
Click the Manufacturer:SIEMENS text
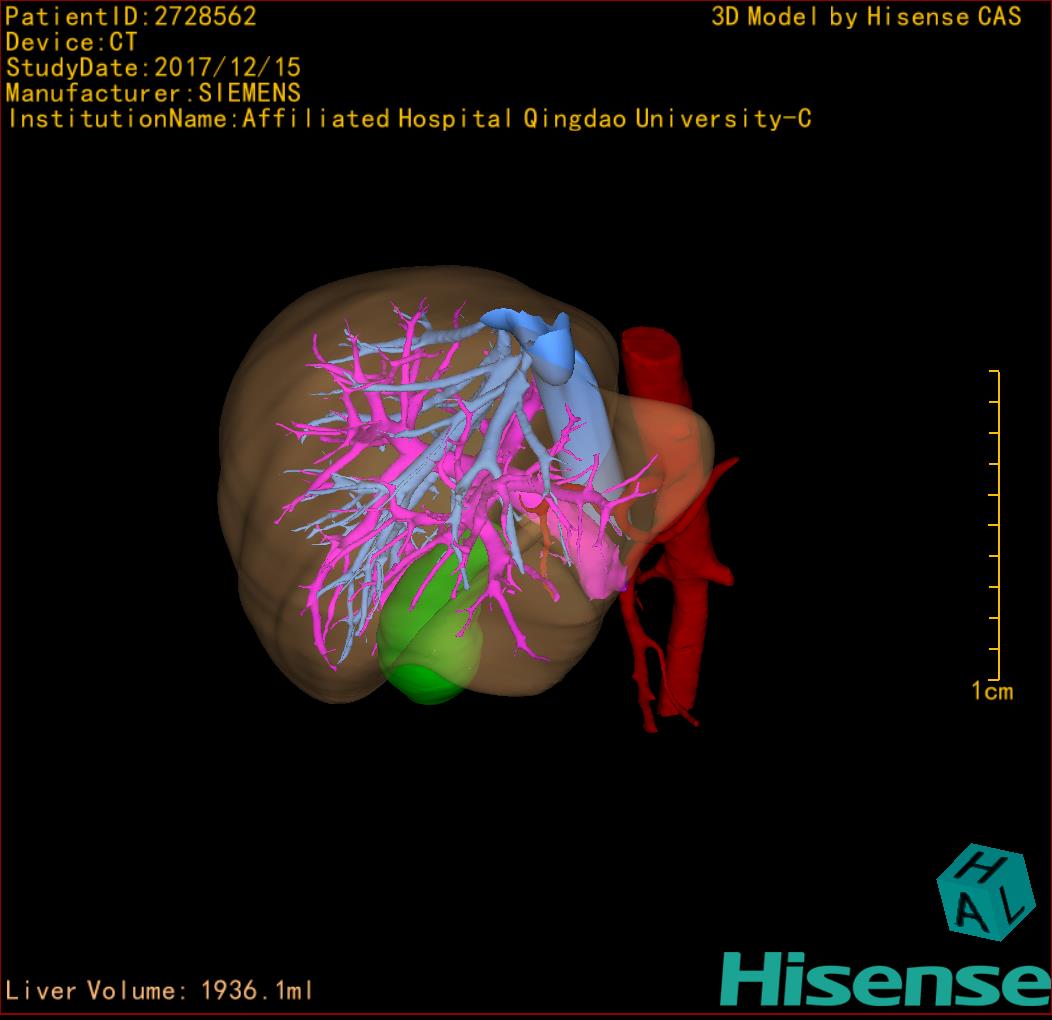pos(153,93)
